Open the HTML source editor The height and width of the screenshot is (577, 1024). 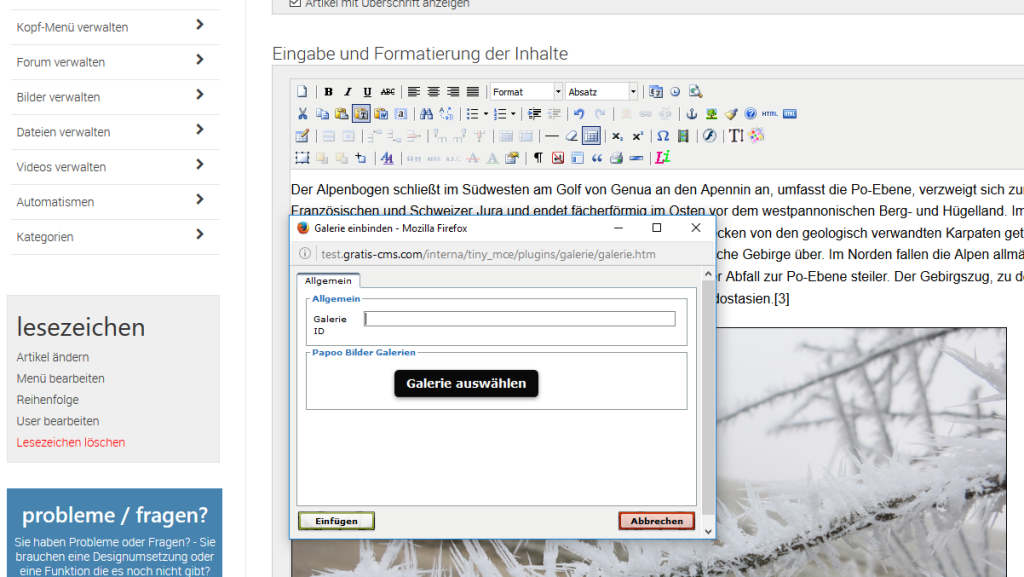768,113
